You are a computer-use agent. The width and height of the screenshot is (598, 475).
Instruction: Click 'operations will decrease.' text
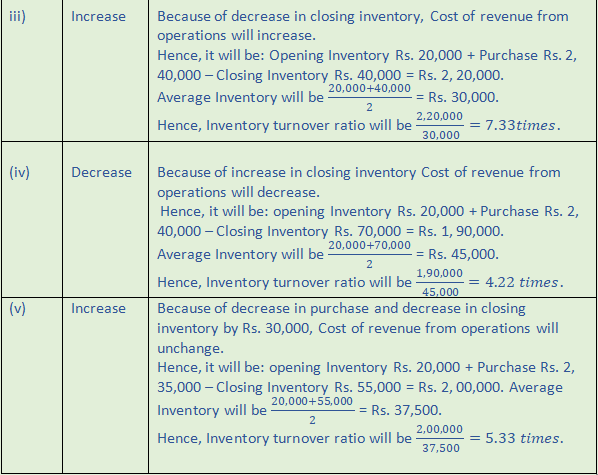click(x=238, y=192)
